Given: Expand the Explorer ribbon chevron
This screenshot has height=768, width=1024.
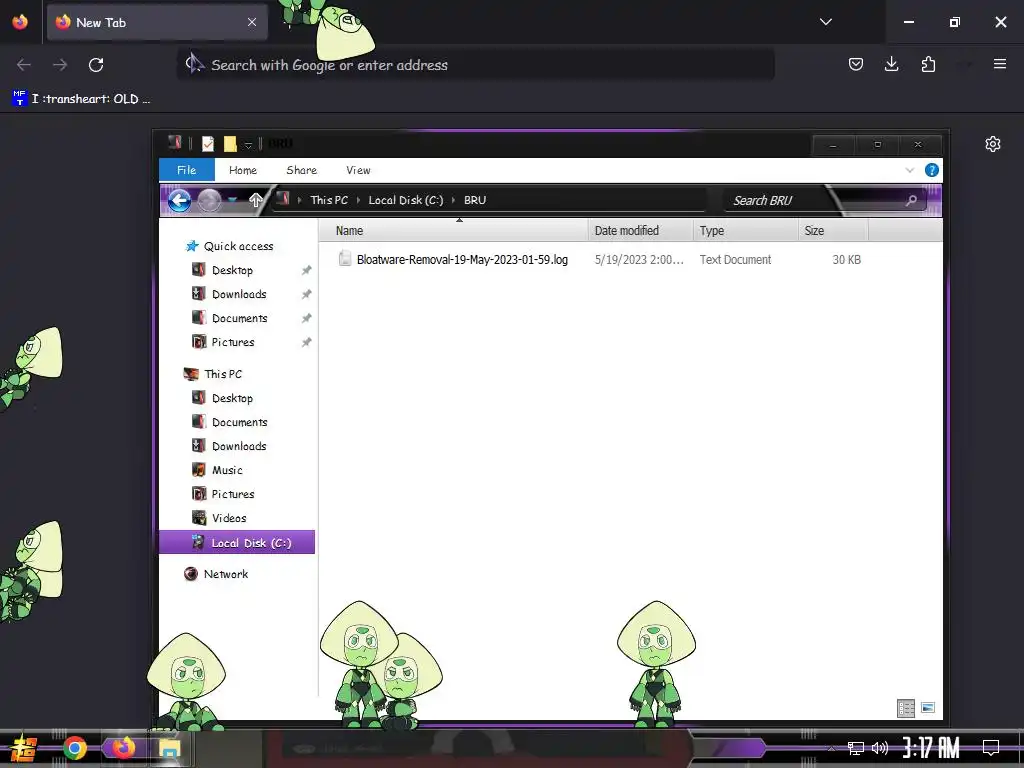Looking at the screenshot, I should [x=910, y=170].
